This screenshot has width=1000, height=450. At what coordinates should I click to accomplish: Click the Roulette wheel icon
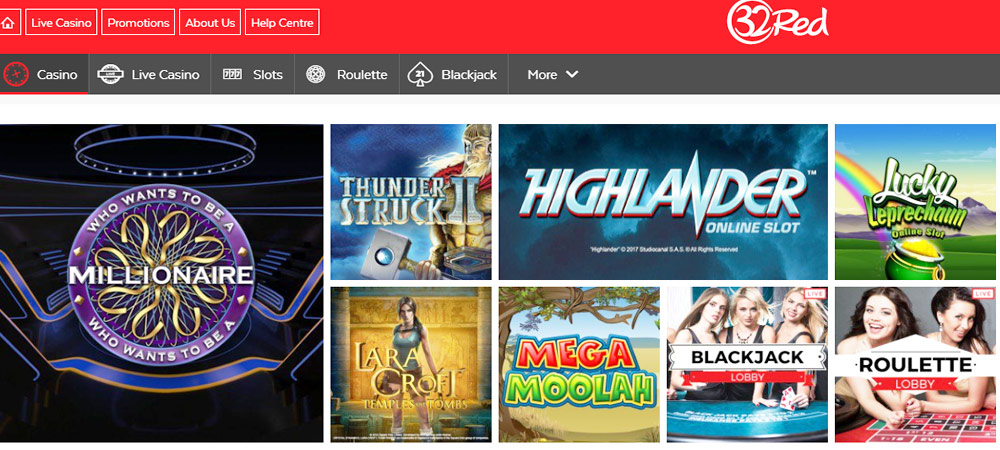(316, 75)
